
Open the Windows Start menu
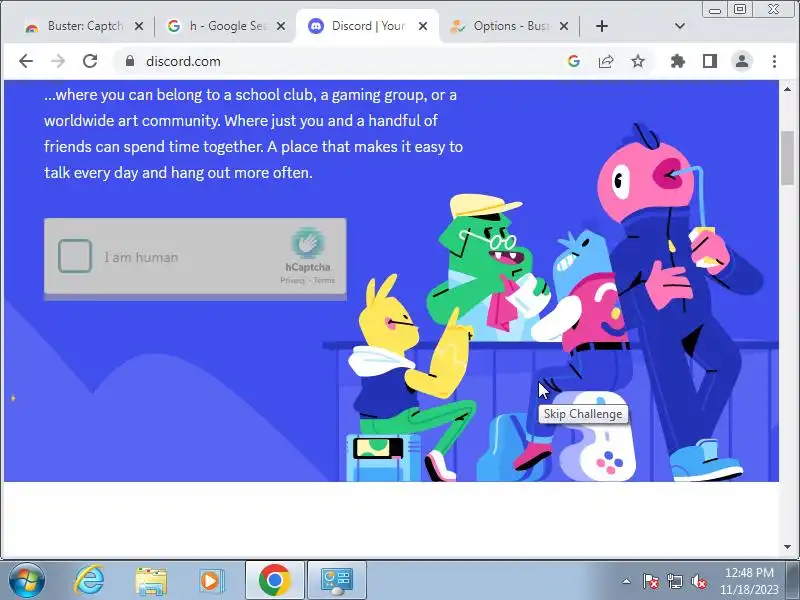[27, 580]
